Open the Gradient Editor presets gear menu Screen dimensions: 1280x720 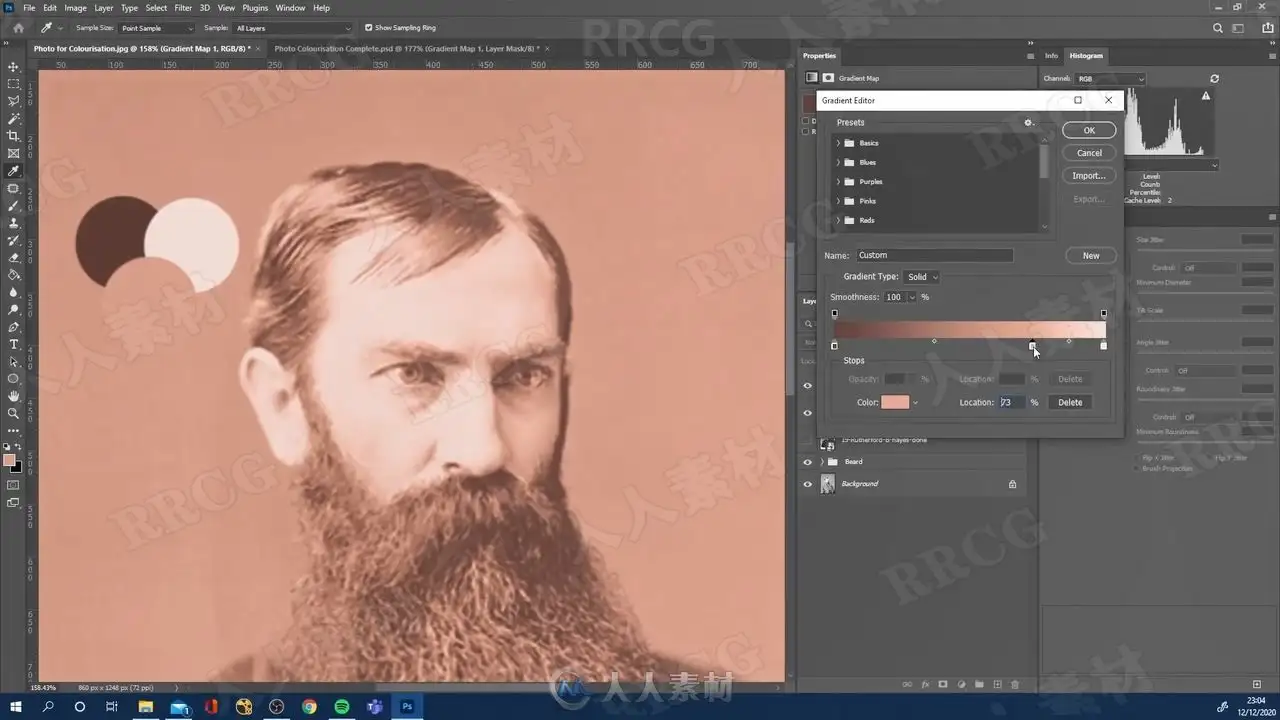1027,122
